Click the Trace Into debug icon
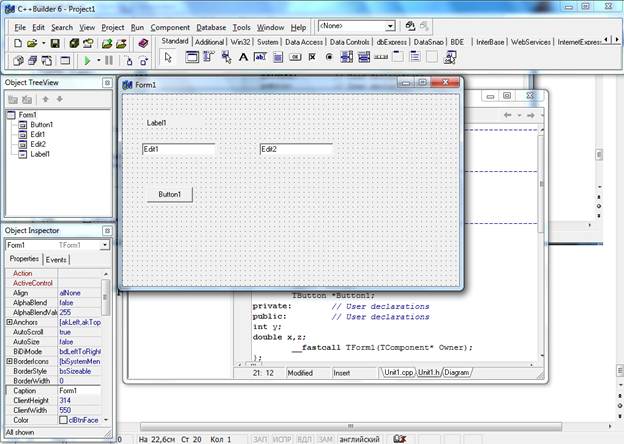The height and width of the screenshot is (444, 624). (129, 61)
